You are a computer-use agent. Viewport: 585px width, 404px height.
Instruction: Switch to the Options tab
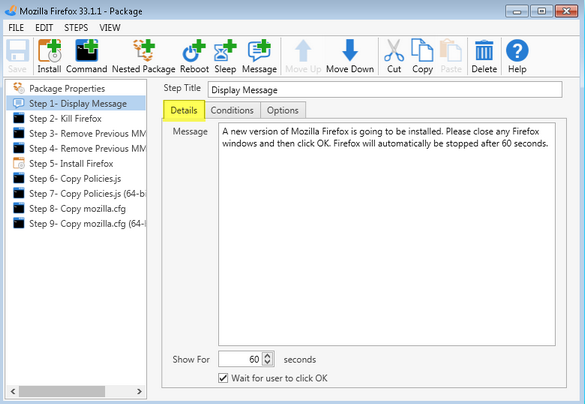[x=282, y=110]
